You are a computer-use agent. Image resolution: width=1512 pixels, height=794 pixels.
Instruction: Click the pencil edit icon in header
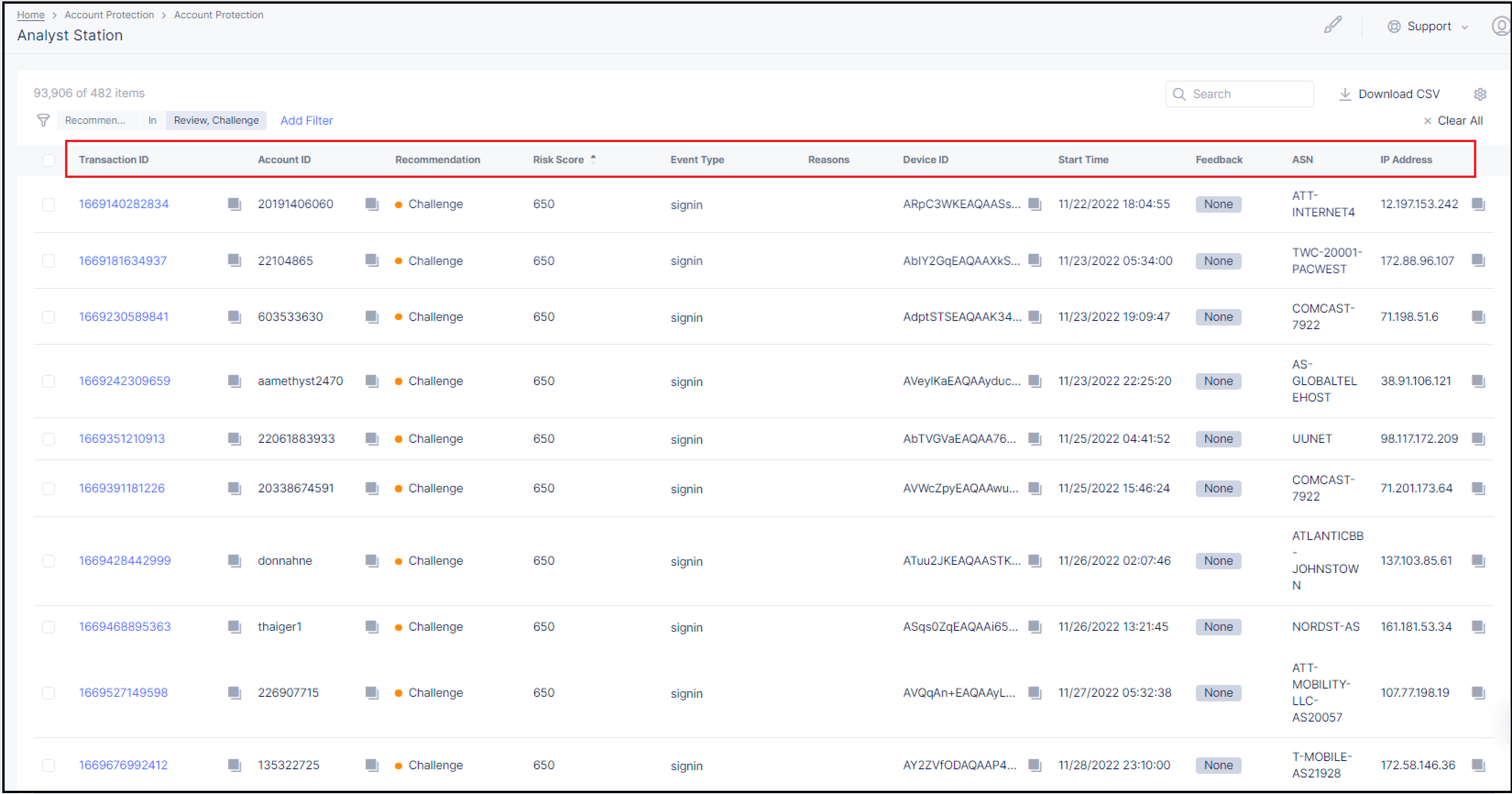[x=1332, y=25]
